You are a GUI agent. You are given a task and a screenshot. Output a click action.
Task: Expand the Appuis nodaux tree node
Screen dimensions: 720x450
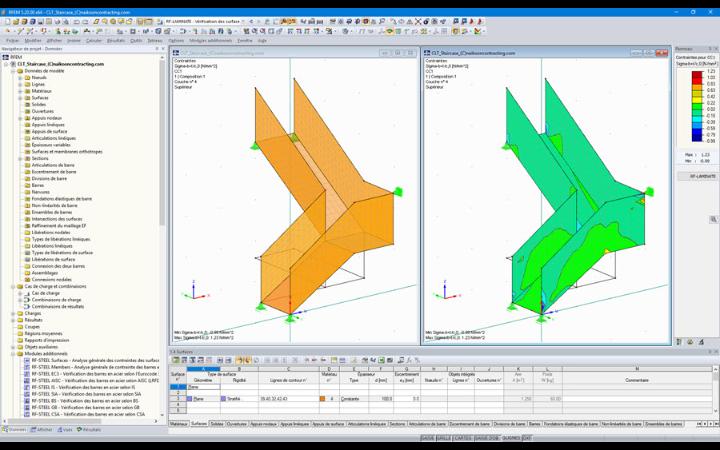pos(20,118)
